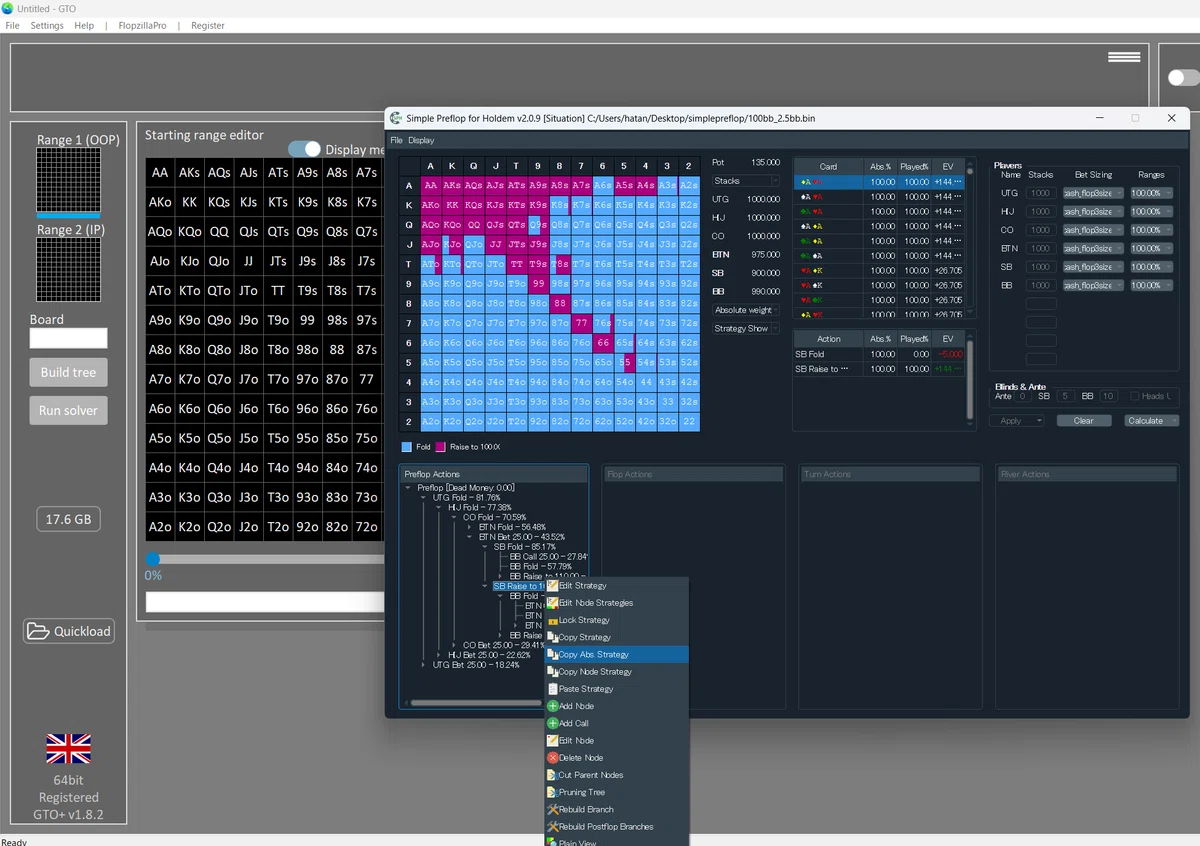Click the Quickload button
Image resolution: width=1200 pixels, height=846 pixels.
69,631
